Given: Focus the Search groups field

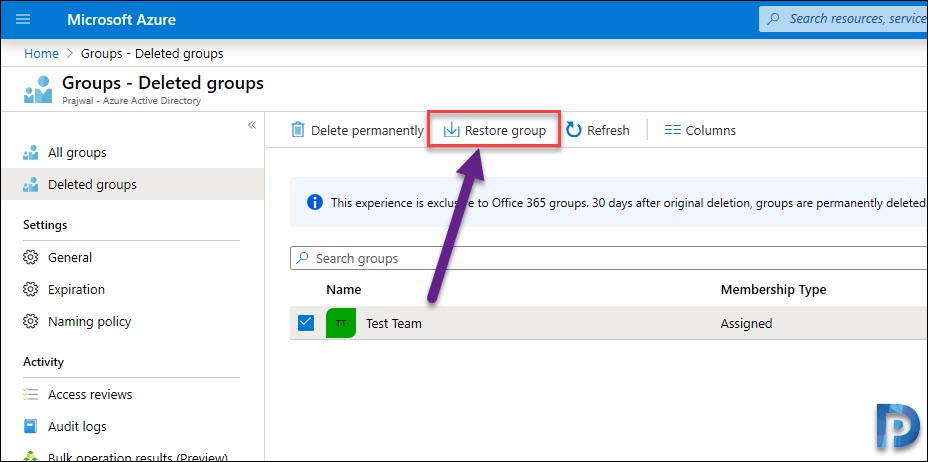Looking at the screenshot, I should click(x=609, y=259).
